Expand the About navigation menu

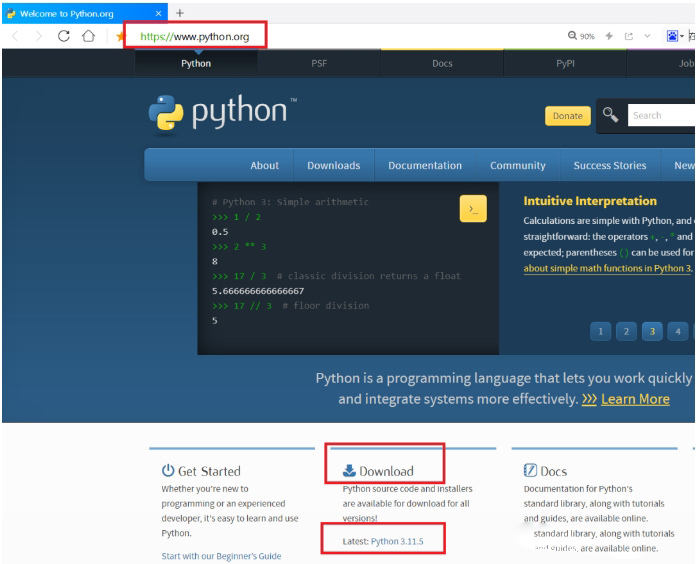(264, 165)
